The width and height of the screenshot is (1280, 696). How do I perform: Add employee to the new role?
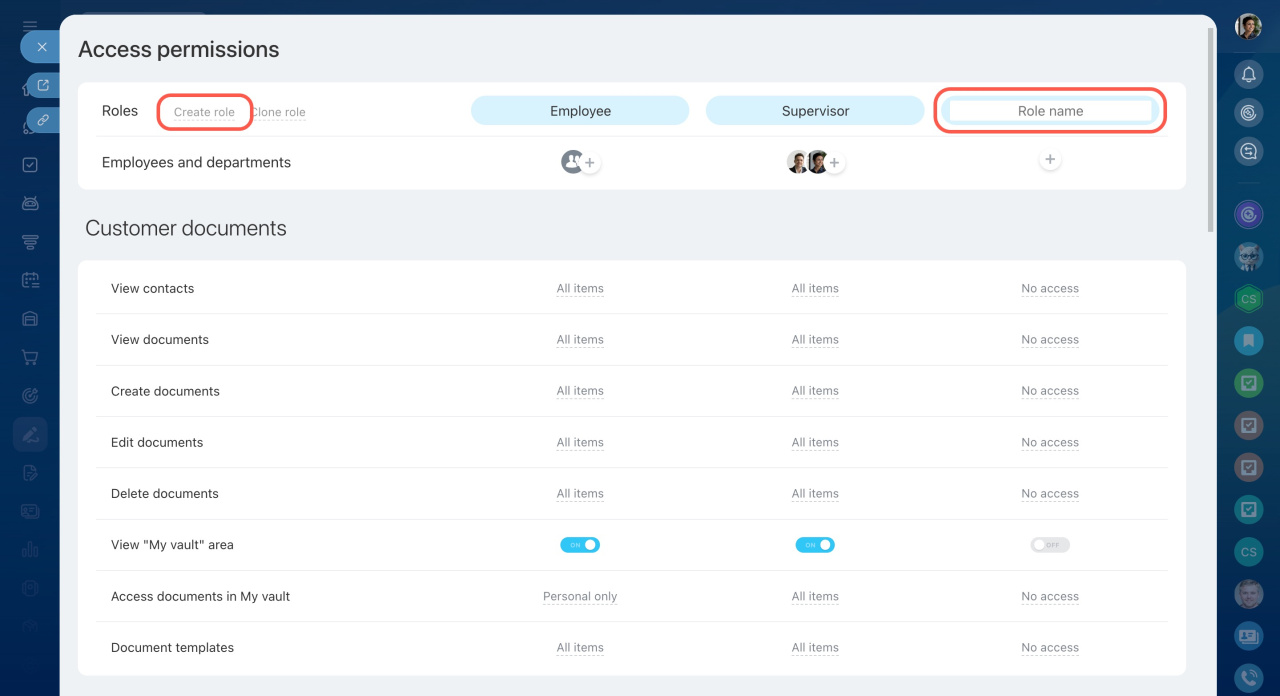tap(1049, 160)
